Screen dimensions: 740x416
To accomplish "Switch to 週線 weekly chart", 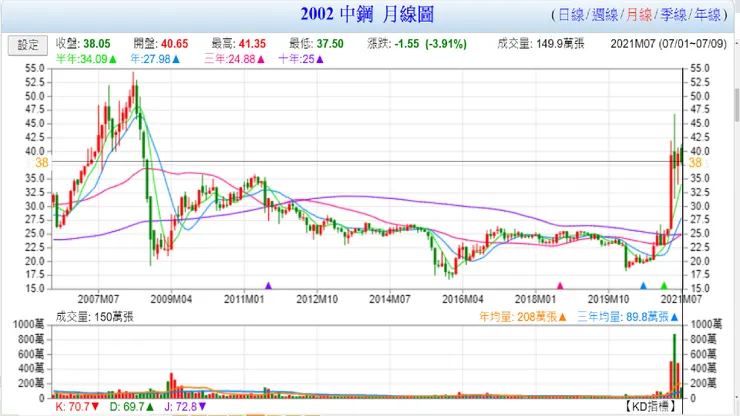I will tap(605, 15).
